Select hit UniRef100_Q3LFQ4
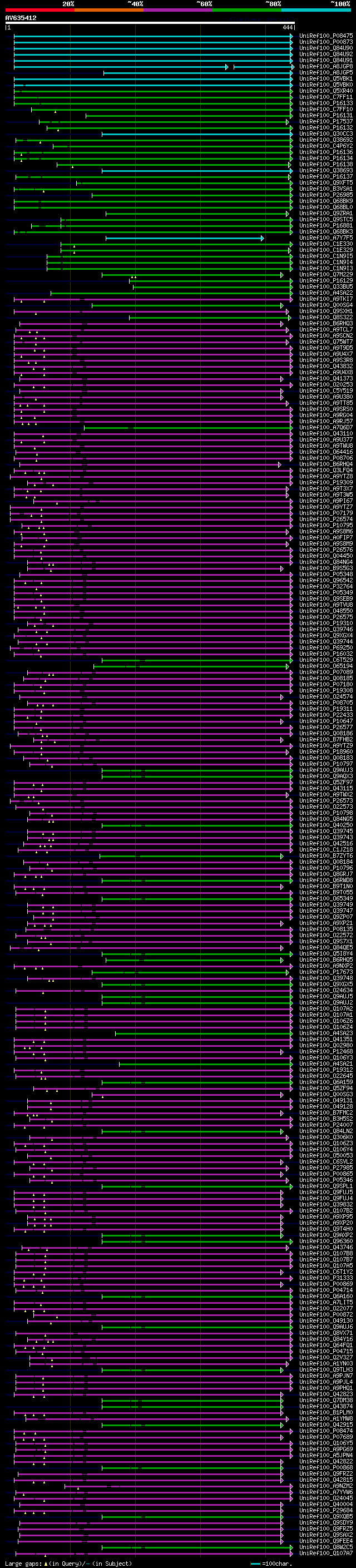The image size is (356, 1568). click(326, 470)
